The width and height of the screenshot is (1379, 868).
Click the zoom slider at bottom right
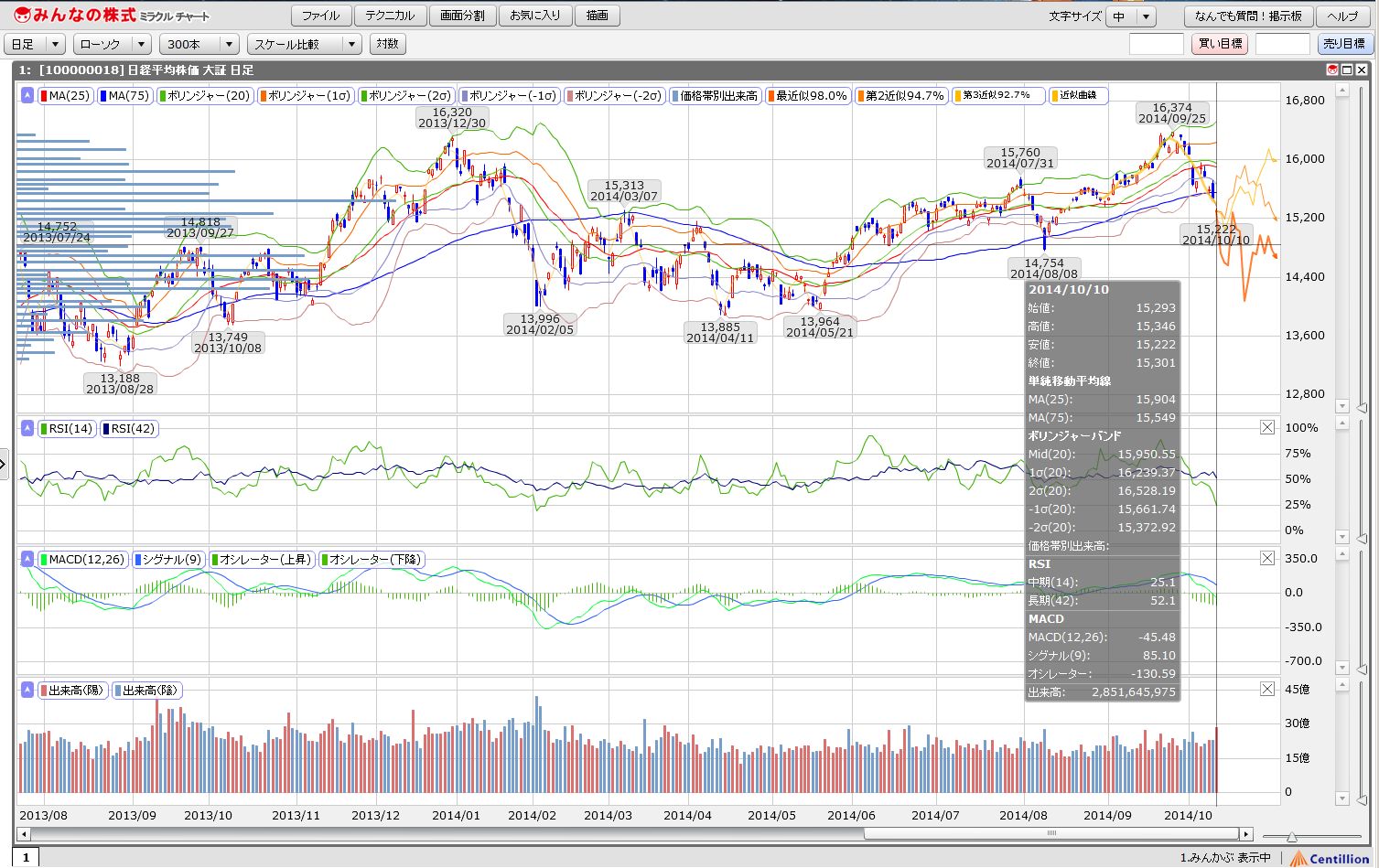tap(1291, 837)
